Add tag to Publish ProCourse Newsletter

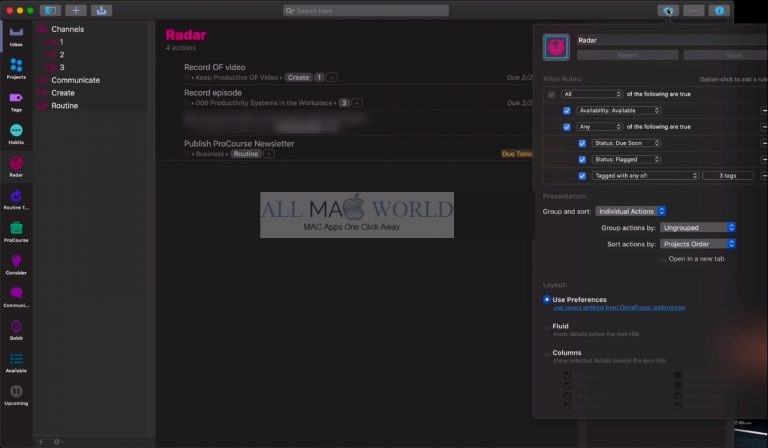(268, 154)
